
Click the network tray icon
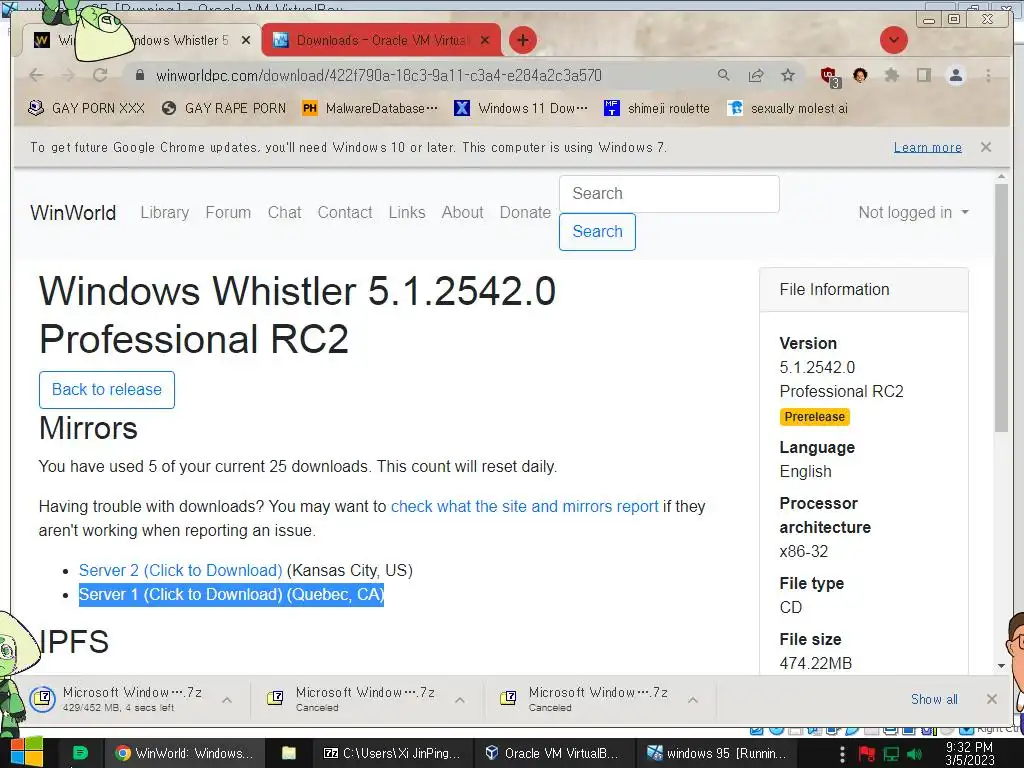click(x=891, y=754)
